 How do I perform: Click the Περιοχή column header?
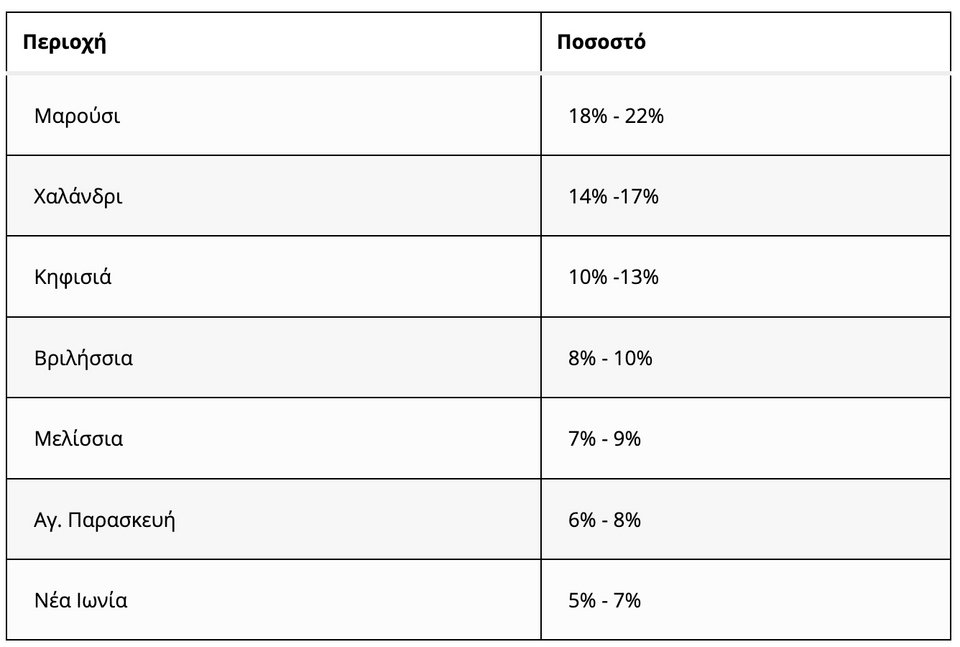point(65,43)
